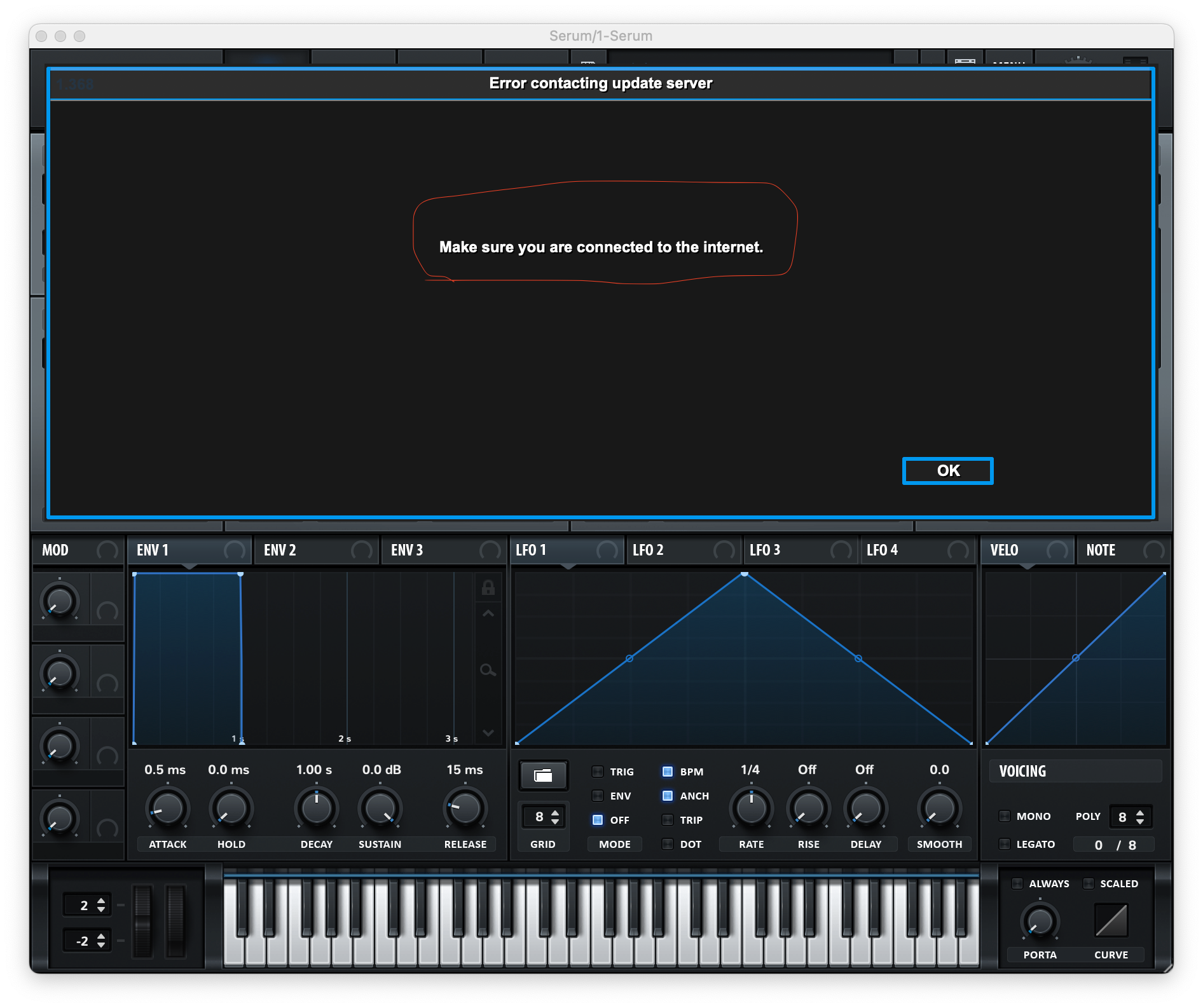Click the portamento CURVE display
The width and height of the screenshot is (1203, 1008).
[x=1111, y=920]
